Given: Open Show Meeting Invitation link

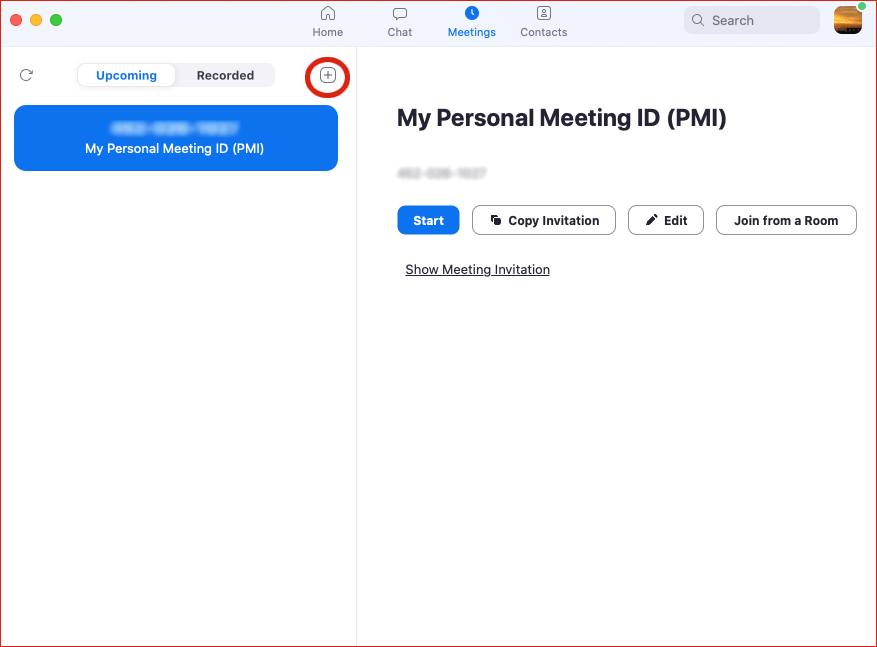Looking at the screenshot, I should click(x=477, y=270).
